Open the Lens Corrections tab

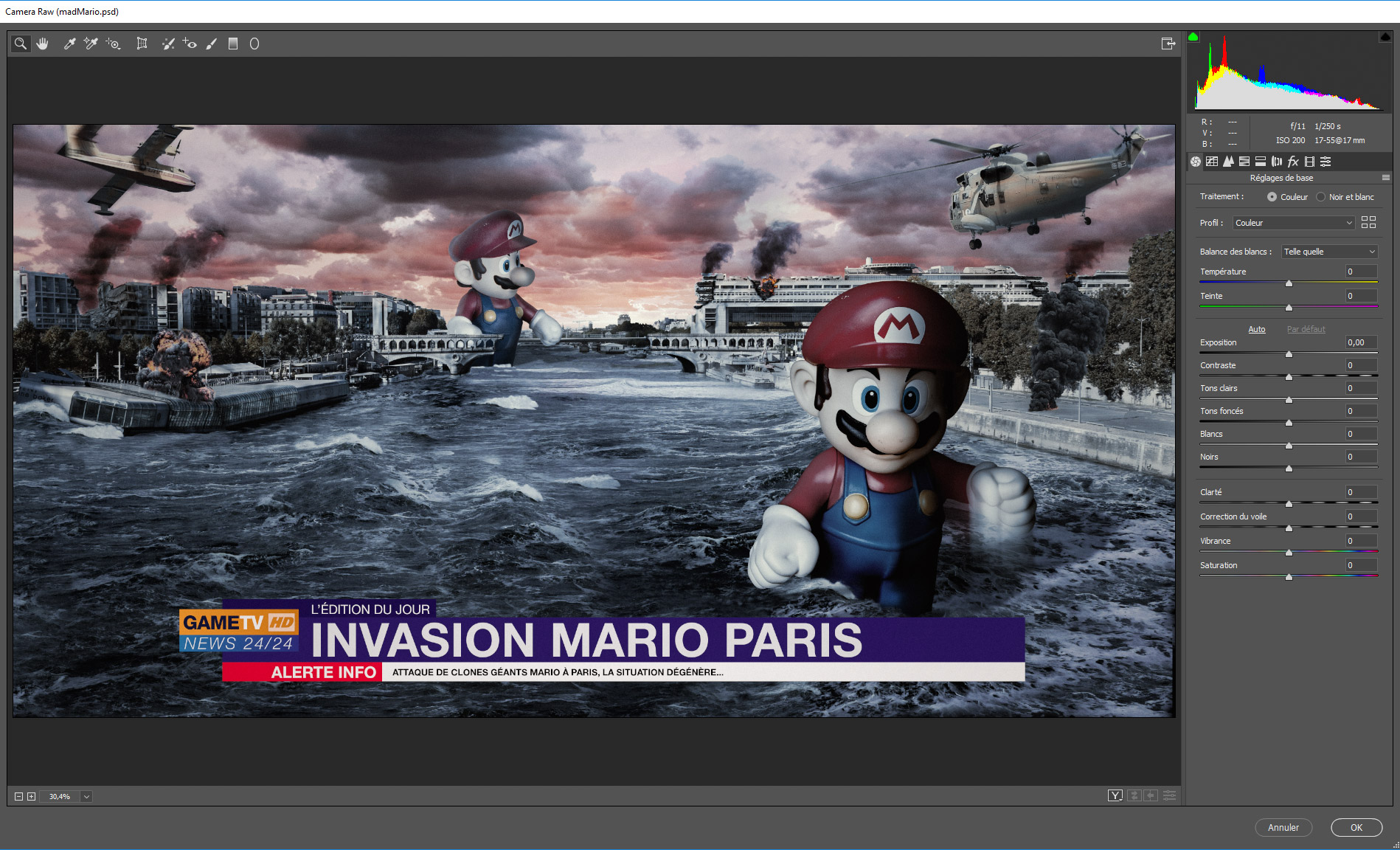pos(1277,162)
